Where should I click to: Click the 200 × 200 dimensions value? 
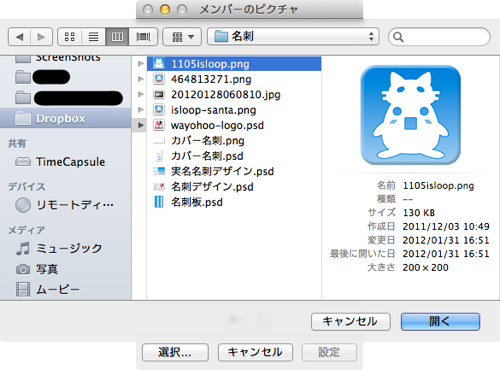(x=426, y=268)
